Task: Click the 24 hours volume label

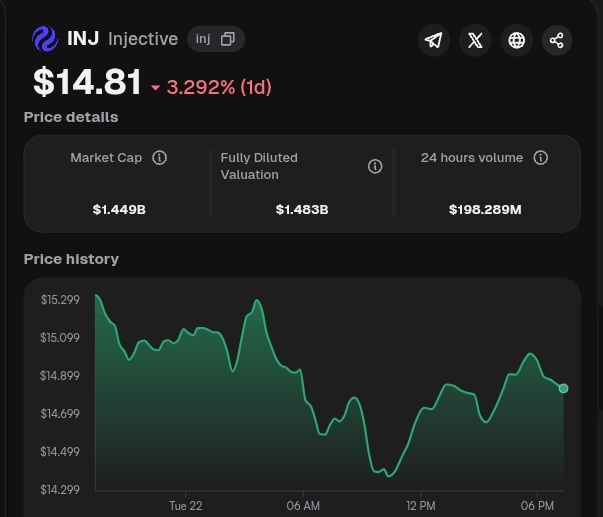Action: click(x=472, y=157)
